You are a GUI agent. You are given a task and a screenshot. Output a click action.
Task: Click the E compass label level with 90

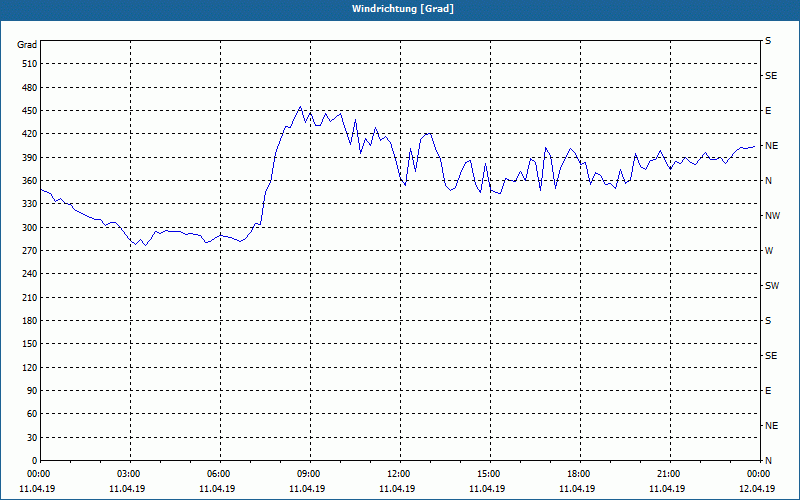coord(768,391)
